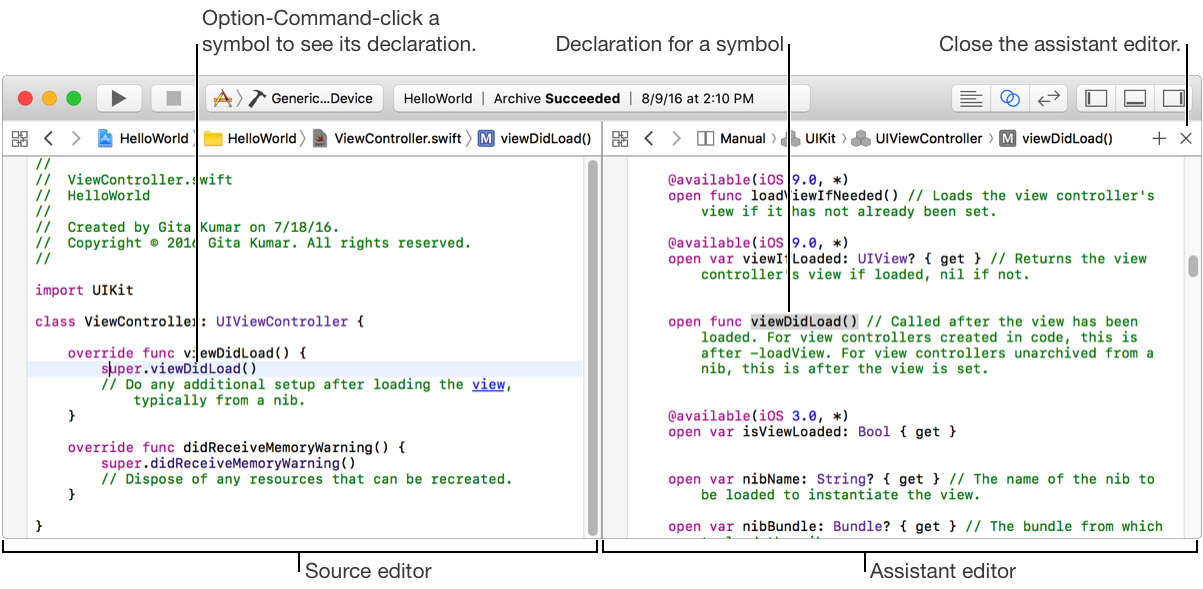Click the source editor vertical scrollbar
1203x589 pixels.
tap(592, 347)
